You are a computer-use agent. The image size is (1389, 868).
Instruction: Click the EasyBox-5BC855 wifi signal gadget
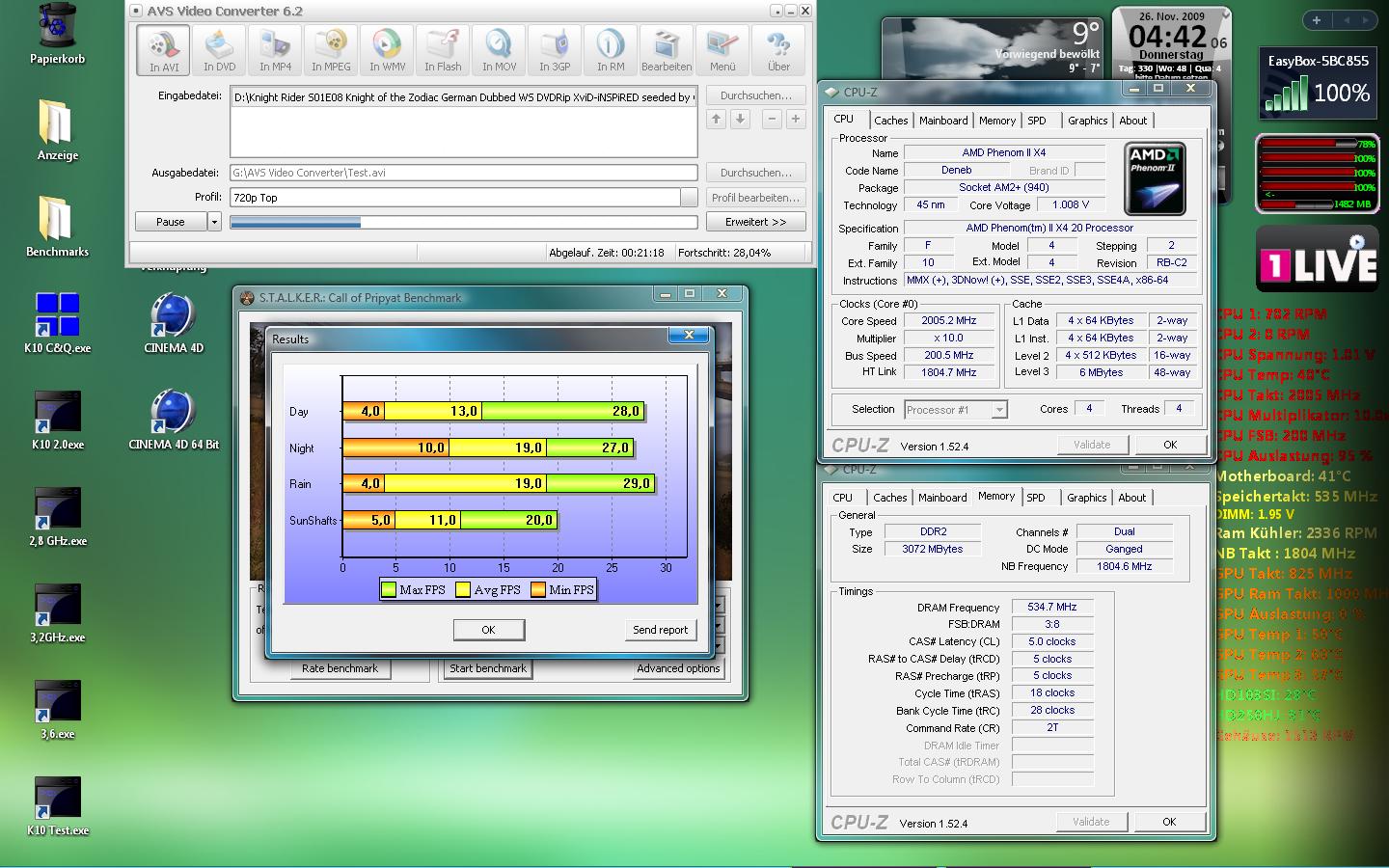(x=1318, y=82)
